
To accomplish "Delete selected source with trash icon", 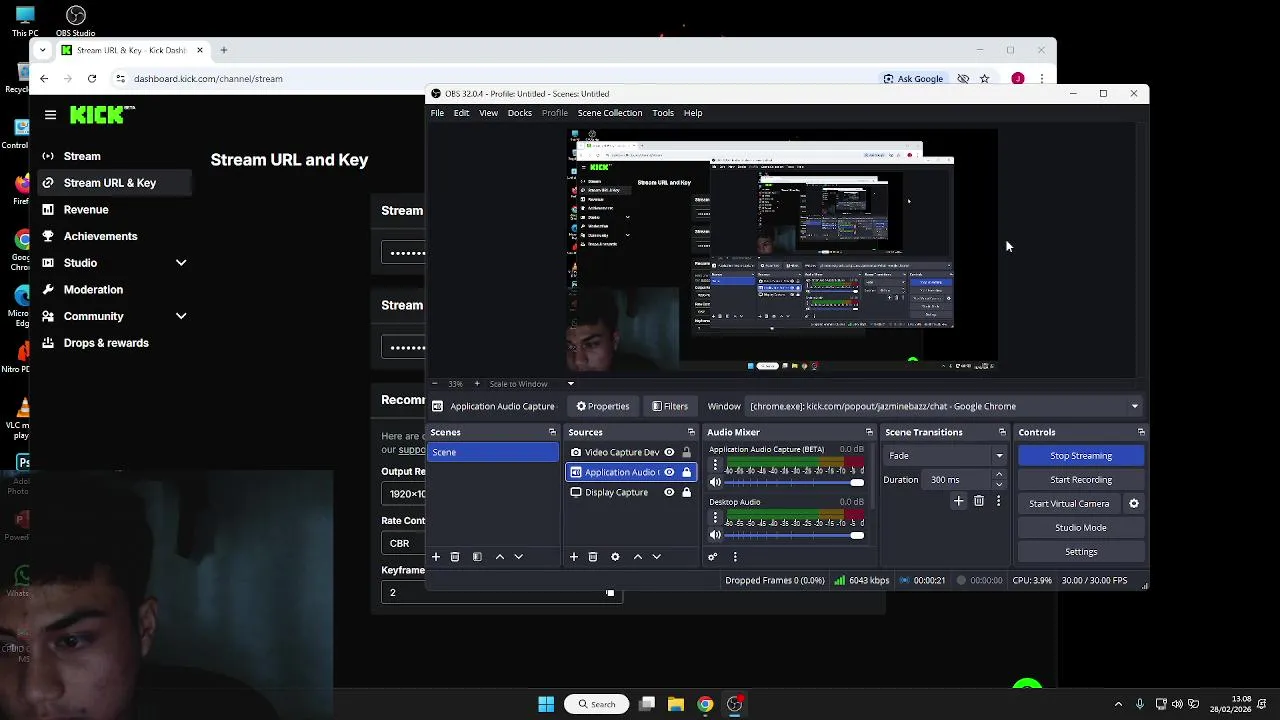I will (593, 557).
